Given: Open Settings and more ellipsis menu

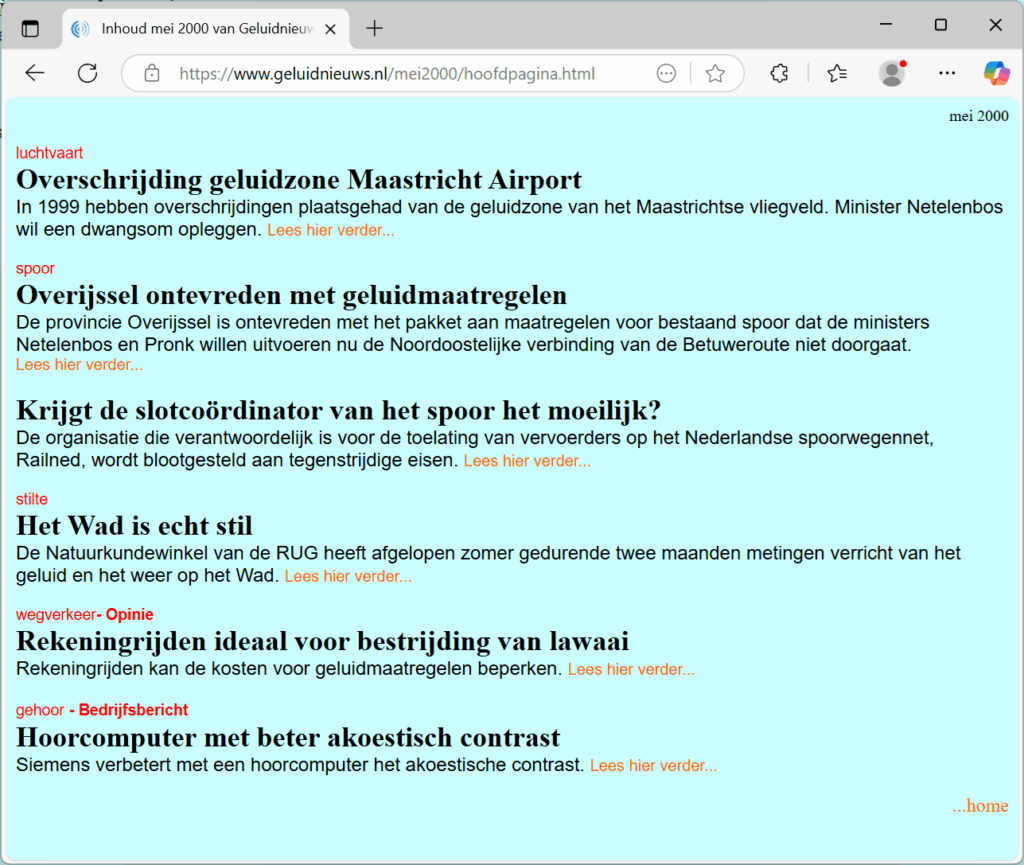Looking at the screenshot, I should [946, 73].
